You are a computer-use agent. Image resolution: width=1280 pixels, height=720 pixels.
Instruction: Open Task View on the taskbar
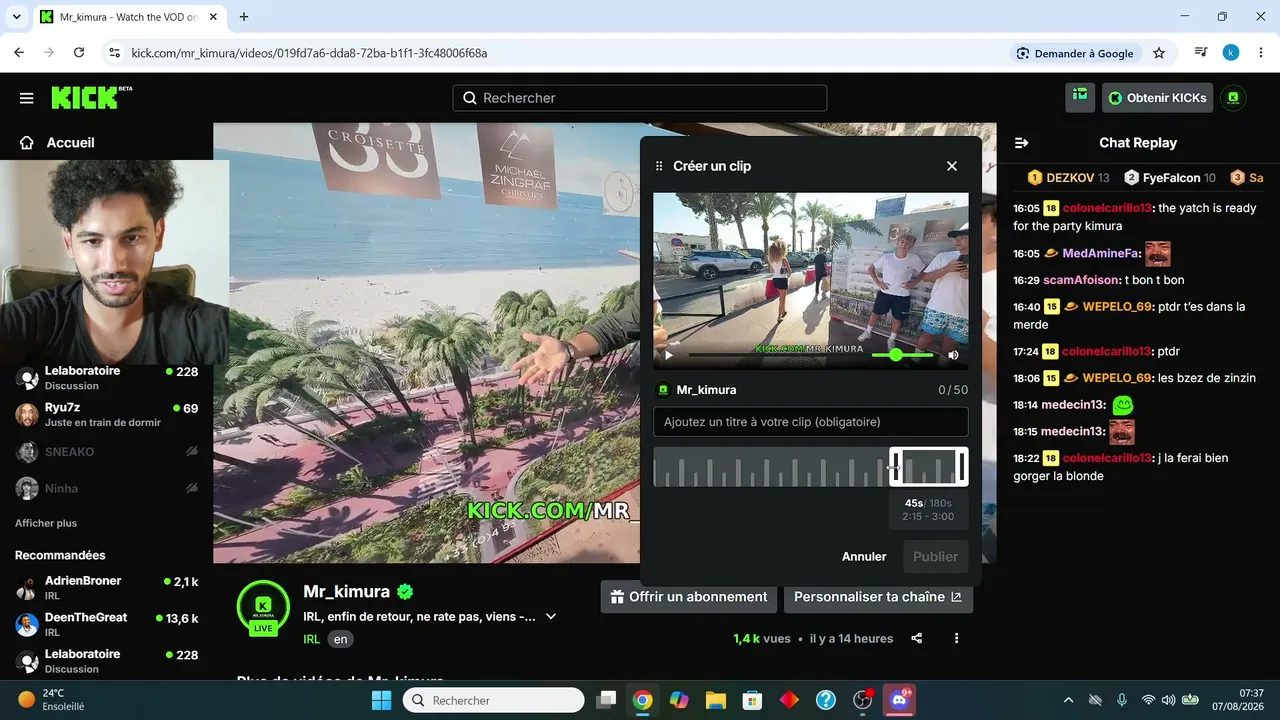[606, 700]
